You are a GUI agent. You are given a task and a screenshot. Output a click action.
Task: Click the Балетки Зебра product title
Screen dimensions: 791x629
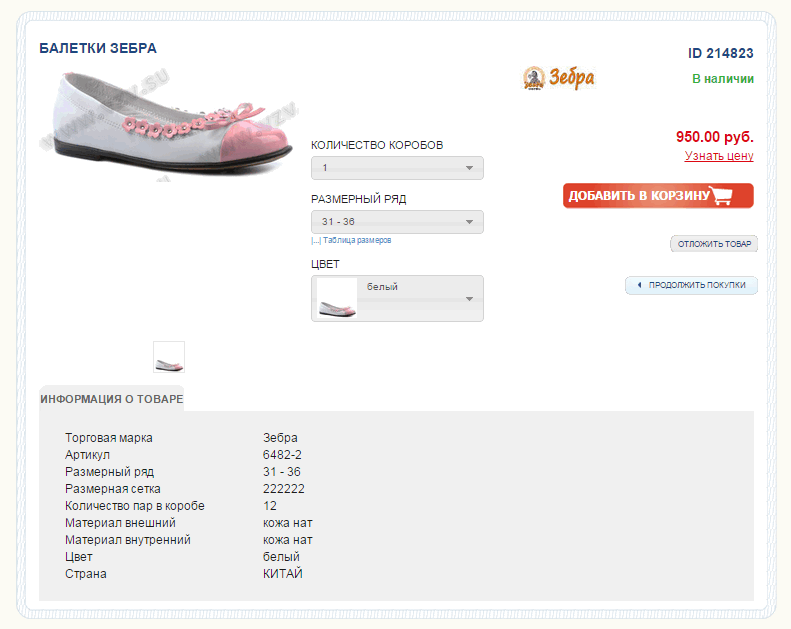coord(98,48)
